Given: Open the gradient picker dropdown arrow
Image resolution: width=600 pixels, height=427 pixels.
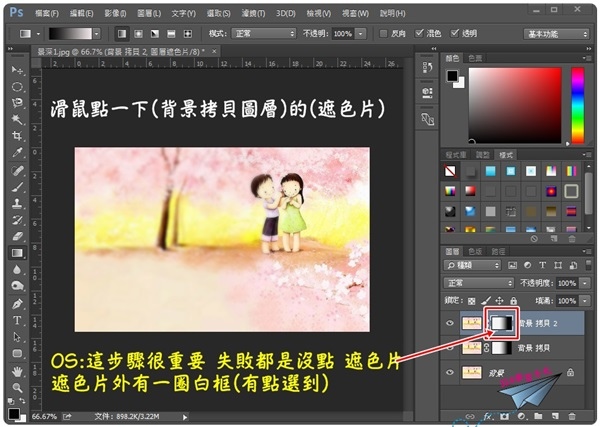Looking at the screenshot, I should tap(96, 34).
